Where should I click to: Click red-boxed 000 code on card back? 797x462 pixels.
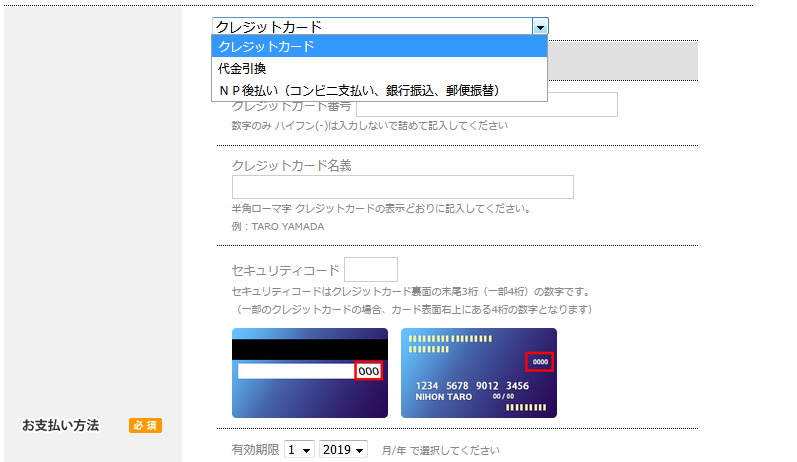(369, 371)
